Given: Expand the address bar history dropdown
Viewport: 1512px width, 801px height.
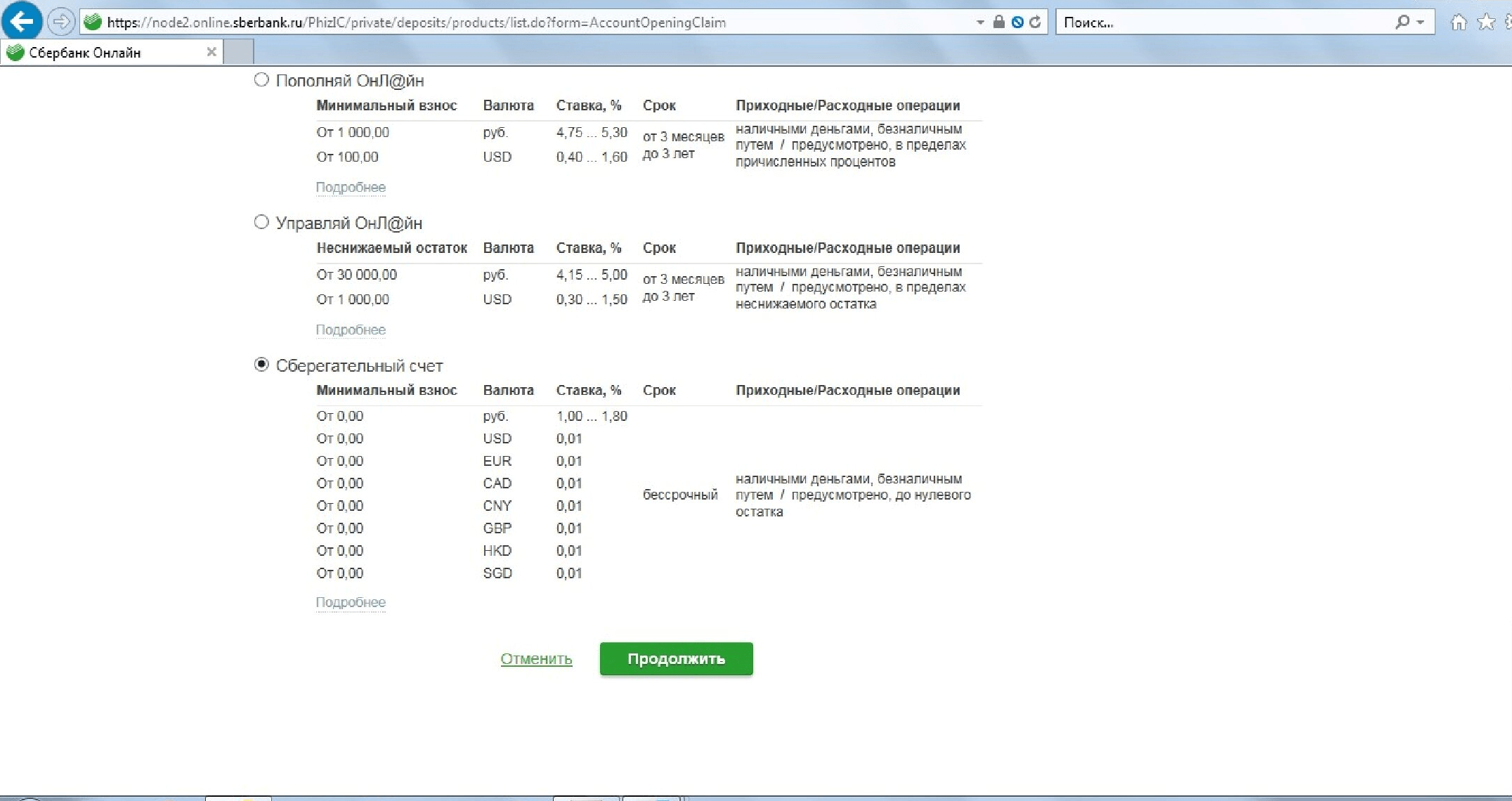Looking at the screenshot, I should point(980,22).
